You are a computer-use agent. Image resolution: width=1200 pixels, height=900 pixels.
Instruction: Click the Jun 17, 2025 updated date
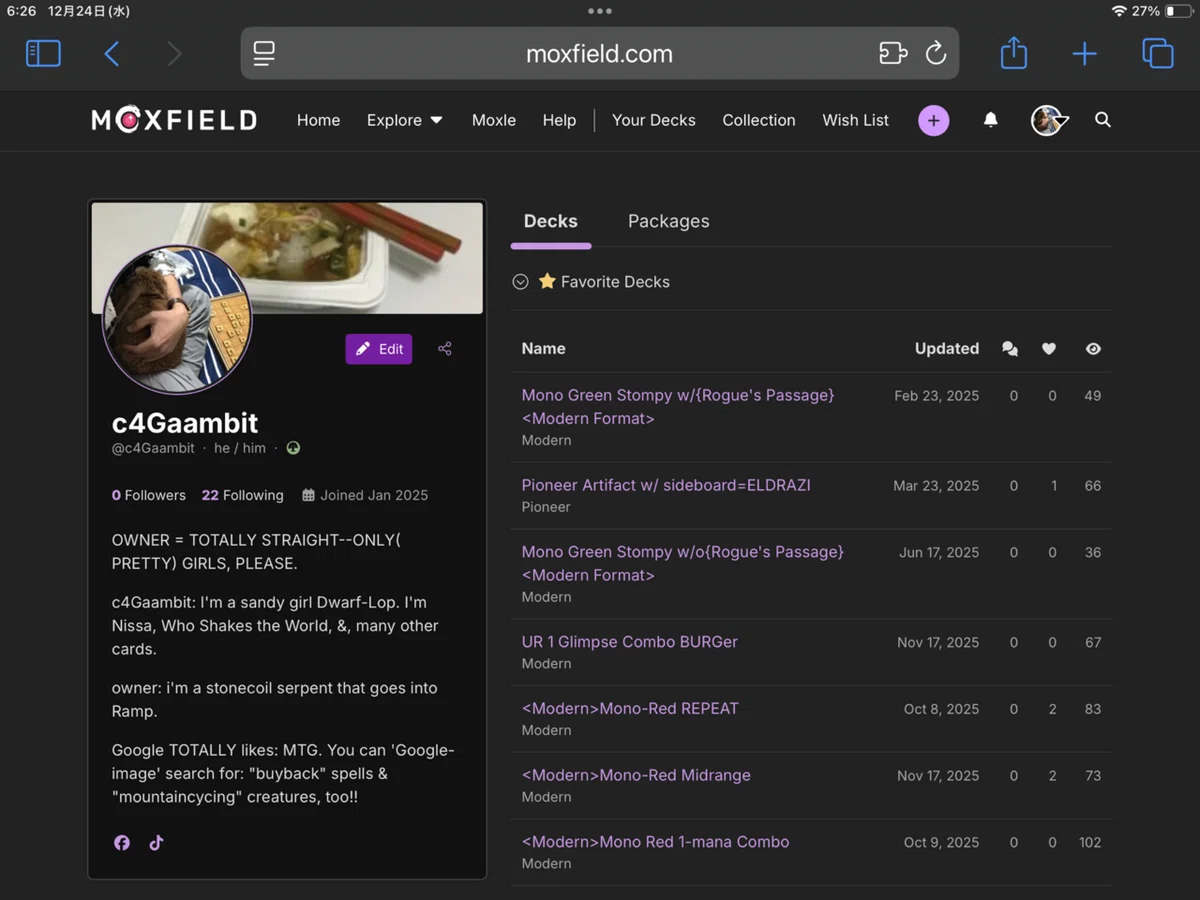click(x=939, y=552)
